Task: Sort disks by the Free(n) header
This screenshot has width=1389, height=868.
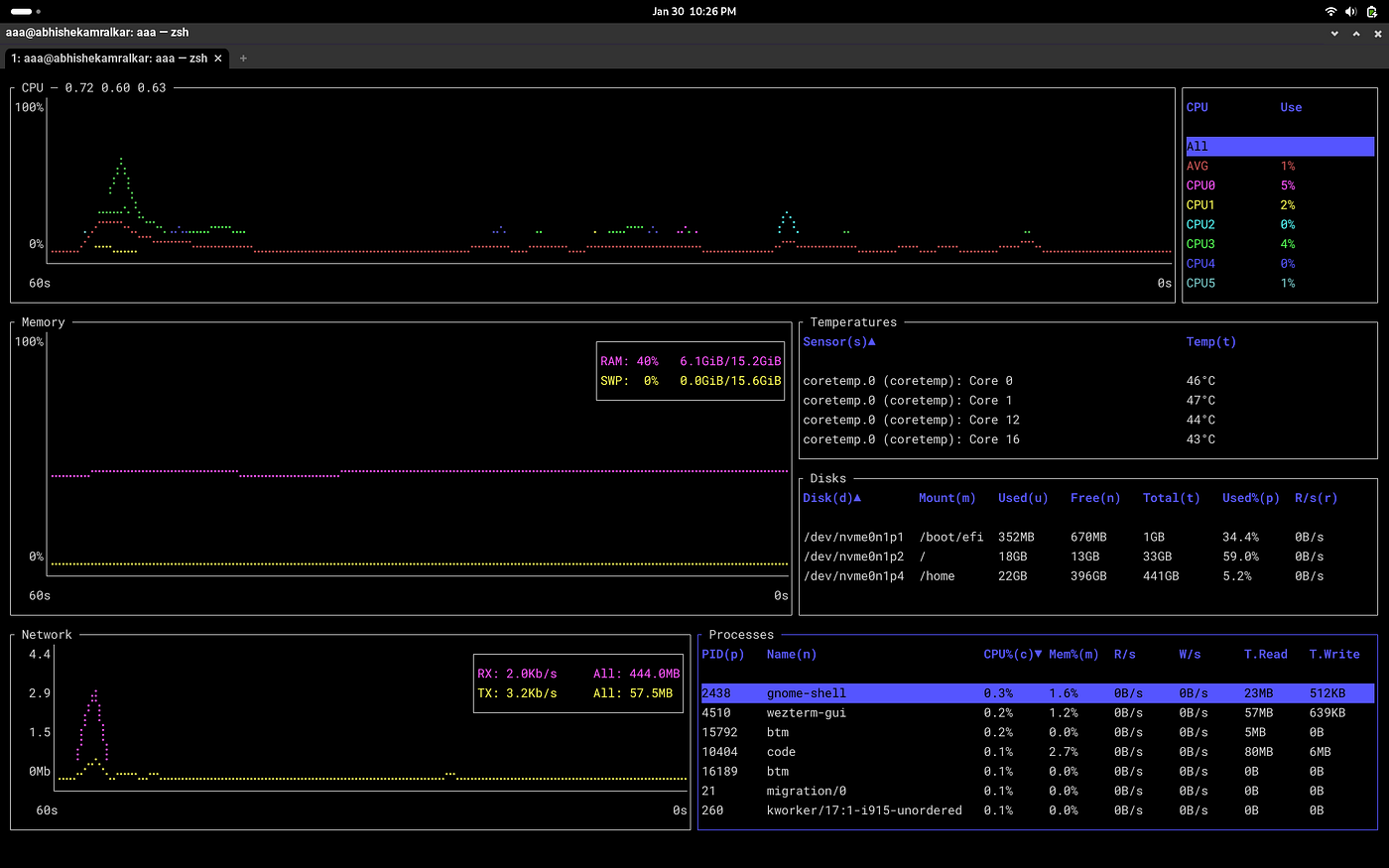Action: [1095, 498]
